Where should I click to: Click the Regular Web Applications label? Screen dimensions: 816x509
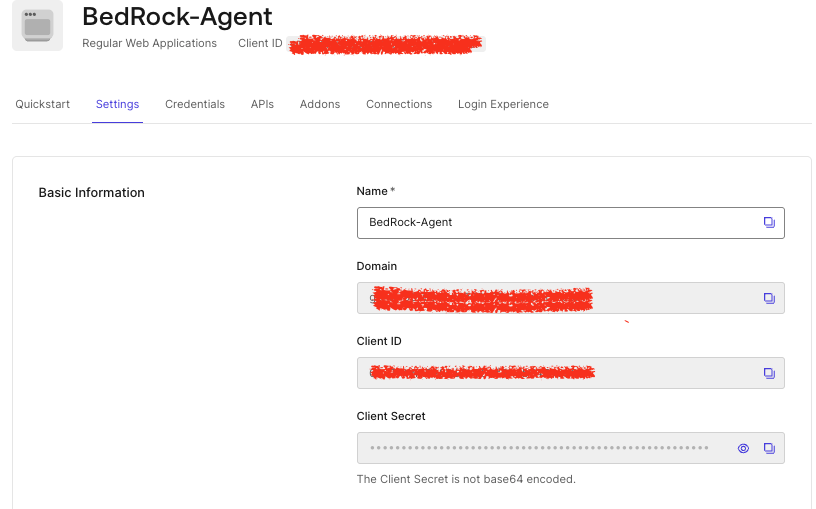149,43
